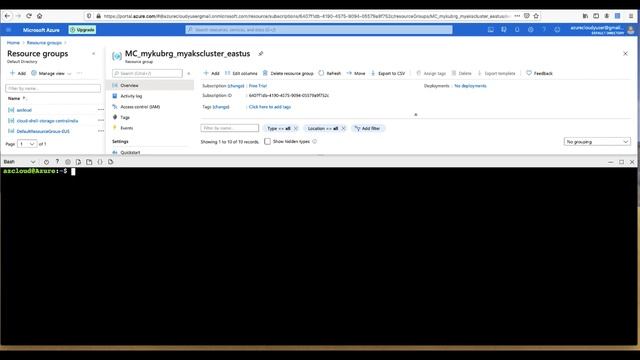
Task: Remove the Type == all filter
Action: point(296,128)
